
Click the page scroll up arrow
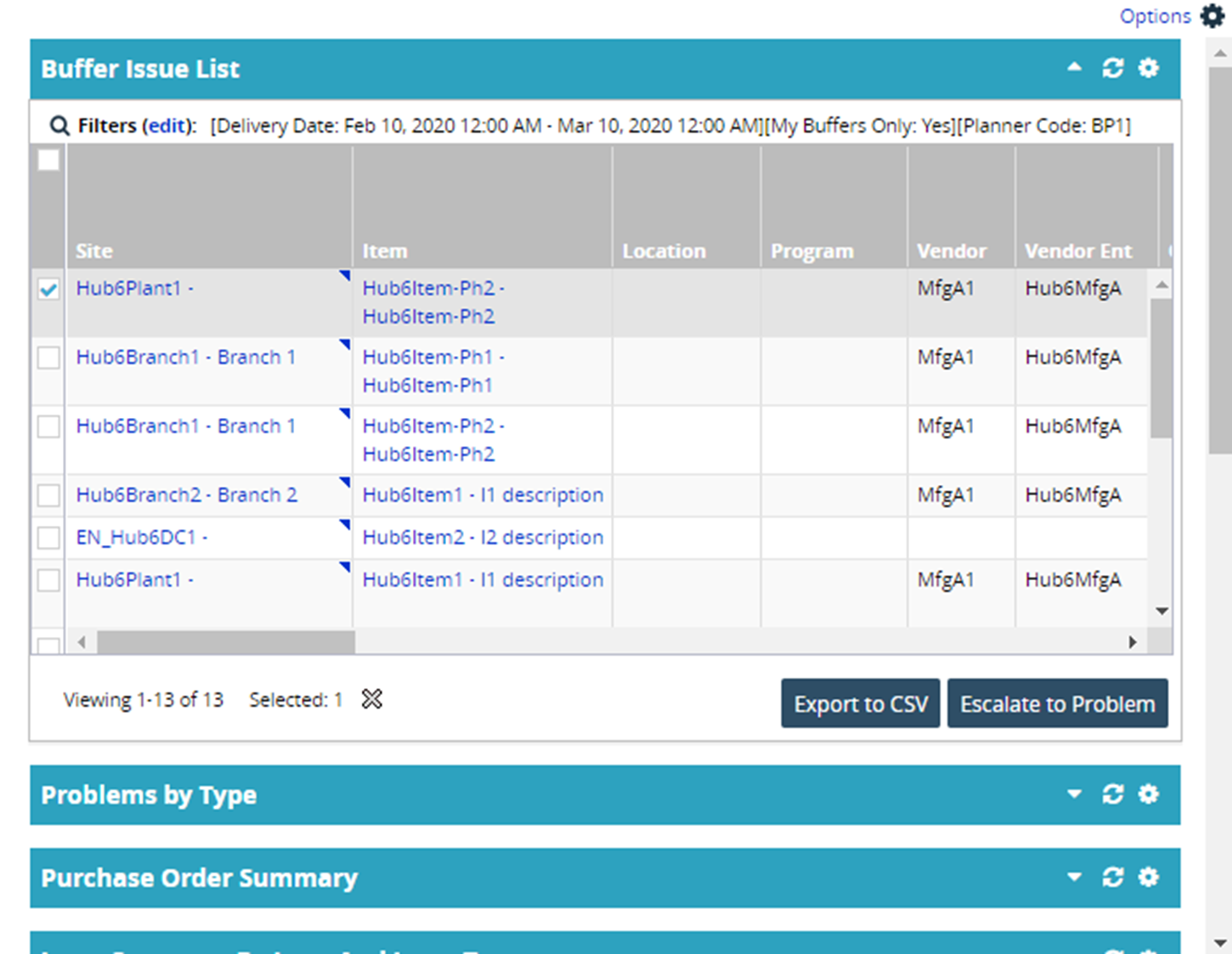1219,53
